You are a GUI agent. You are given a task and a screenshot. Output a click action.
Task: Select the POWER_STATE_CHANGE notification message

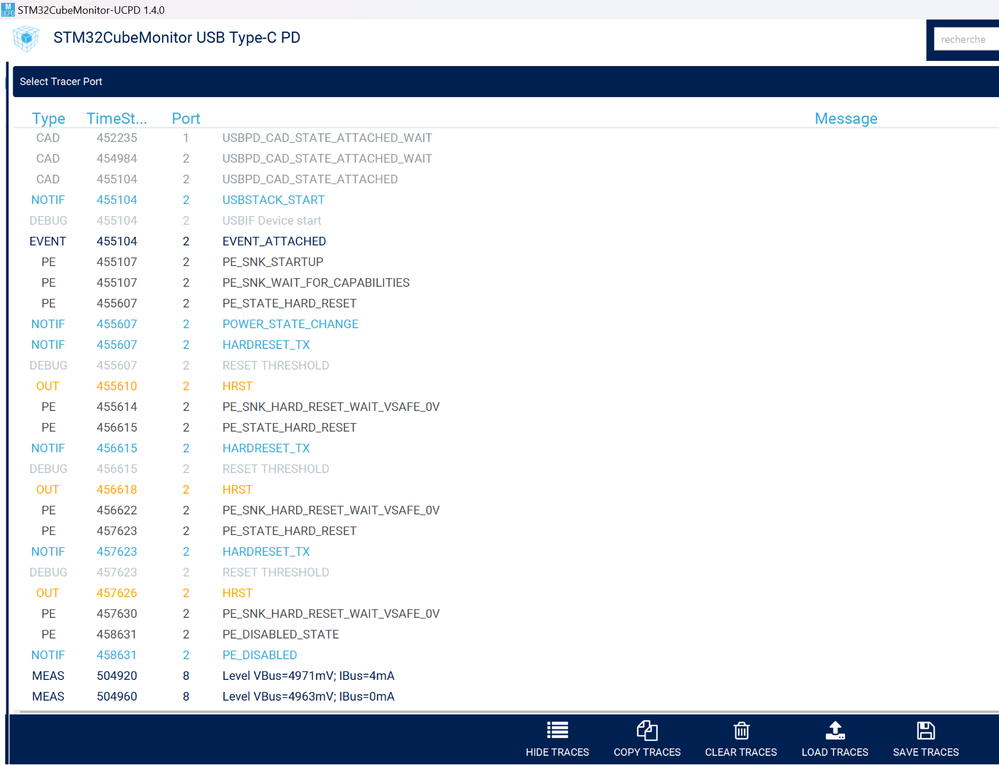pyautogui.click(x=290, y=324)
